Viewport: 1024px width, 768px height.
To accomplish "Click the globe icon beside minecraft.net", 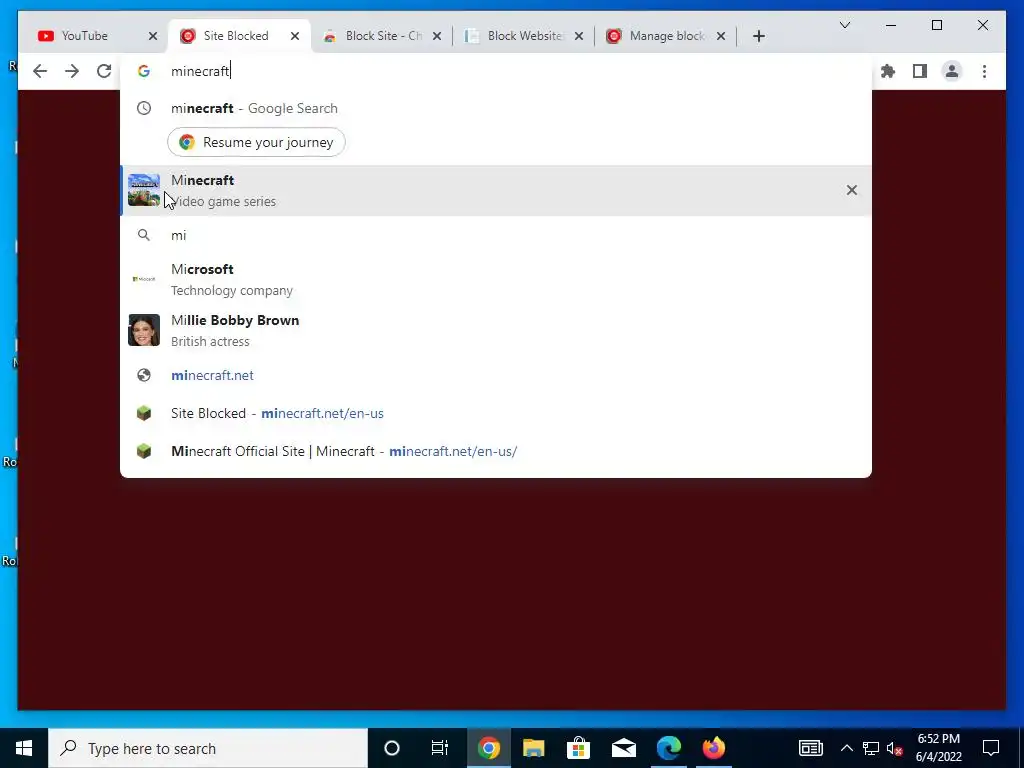I will click(x=144, y=376).
